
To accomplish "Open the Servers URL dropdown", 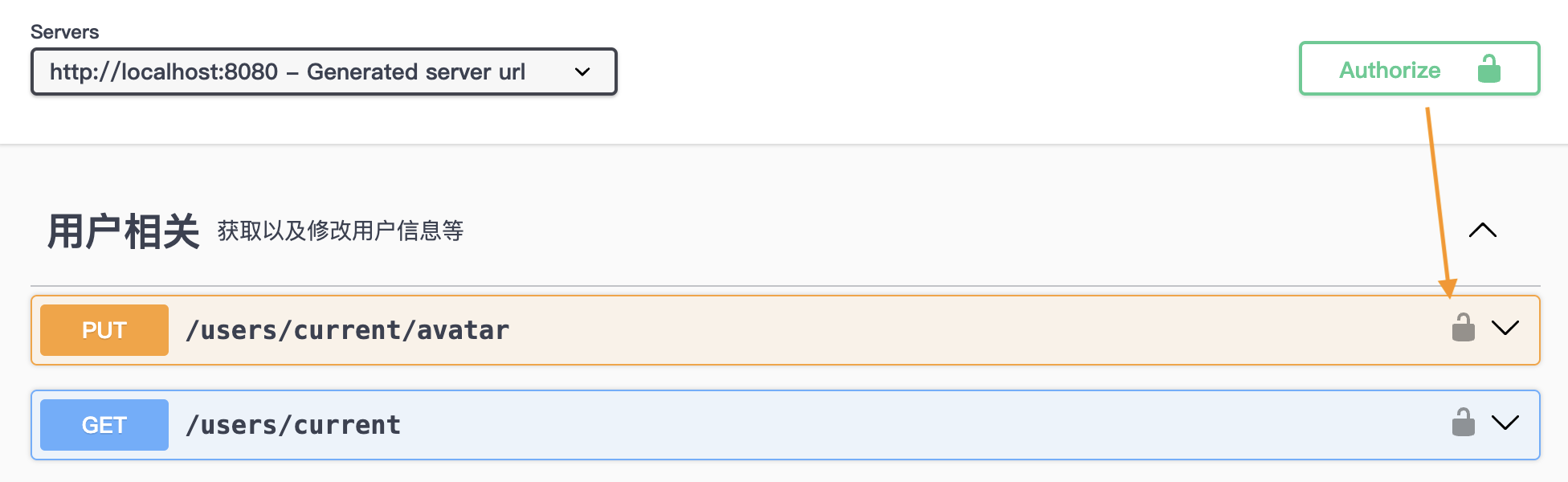I will coord(323,71).
